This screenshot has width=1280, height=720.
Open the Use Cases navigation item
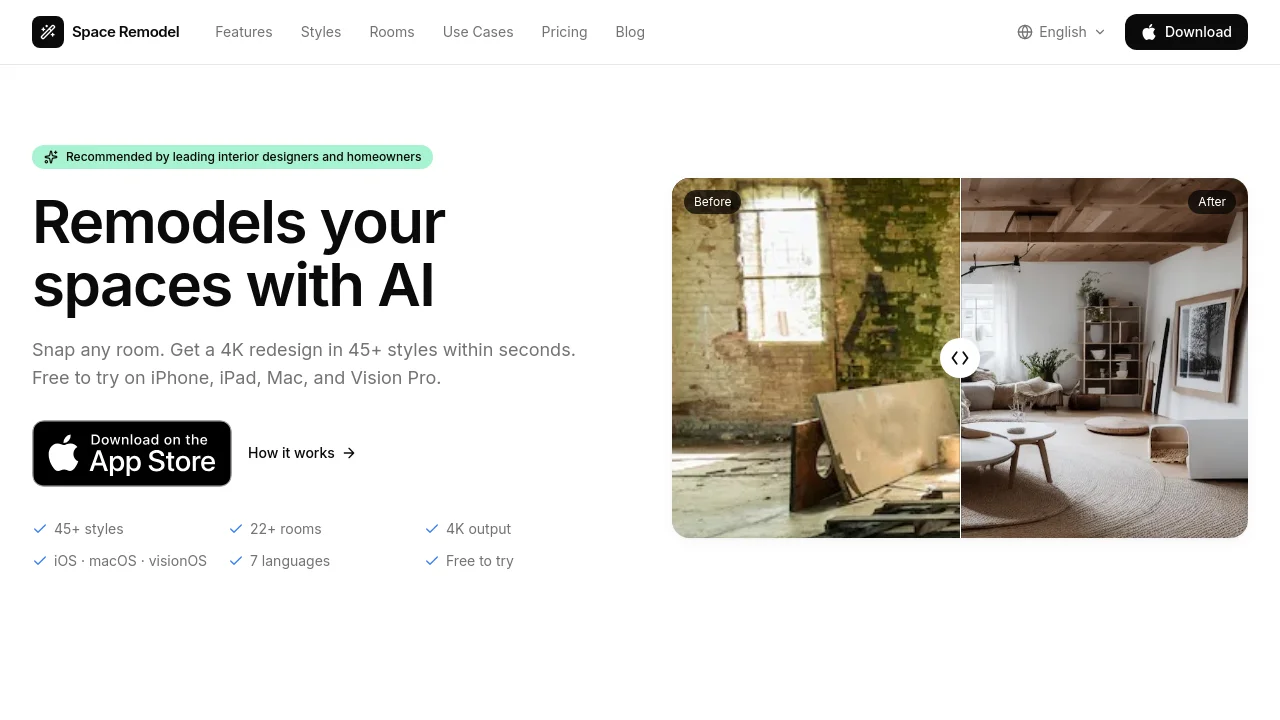pos(478,32)
